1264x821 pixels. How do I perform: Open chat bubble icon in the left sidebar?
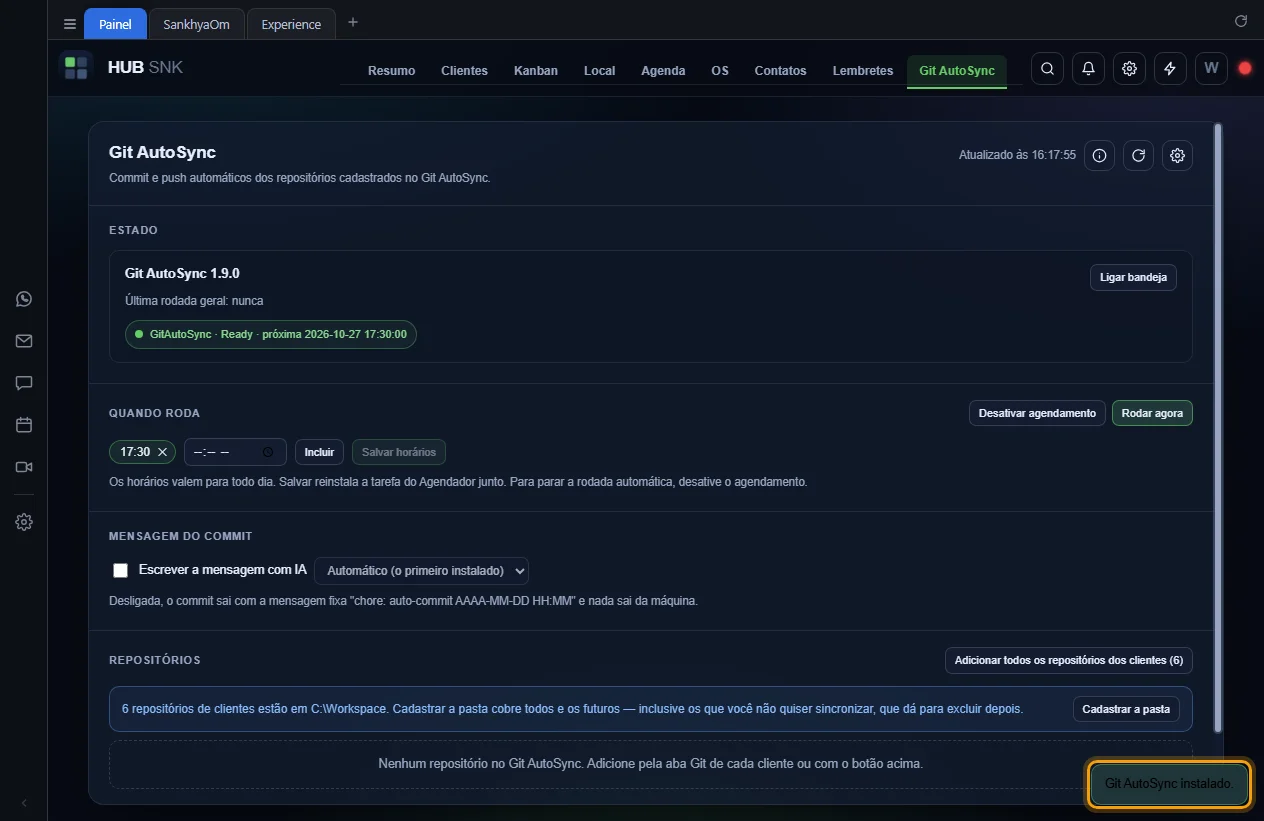[24, 383]
